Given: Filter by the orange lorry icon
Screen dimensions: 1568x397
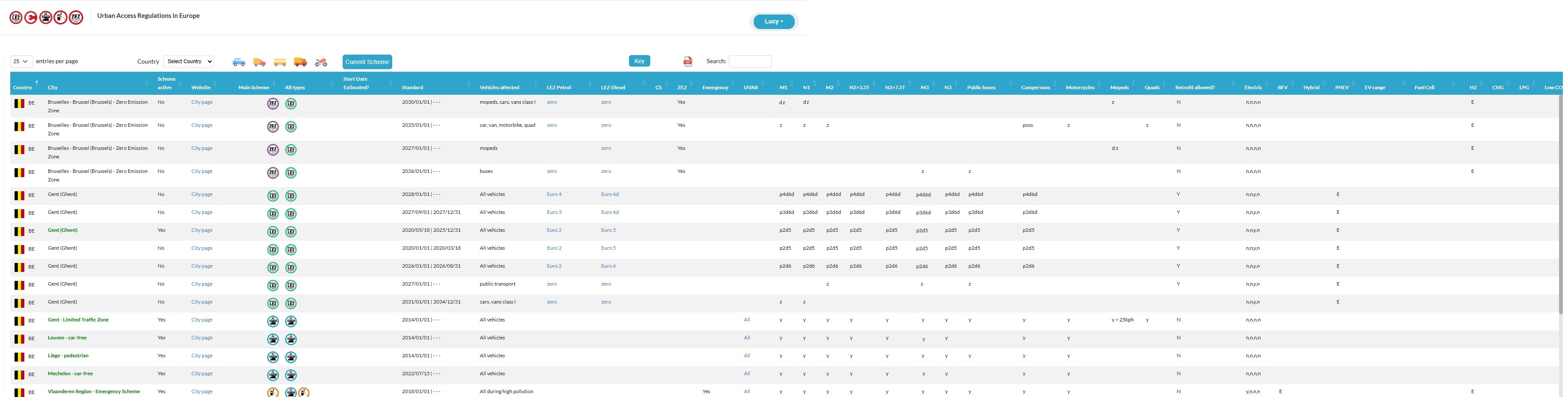Looking at the screenshot, I should point(301,62).
